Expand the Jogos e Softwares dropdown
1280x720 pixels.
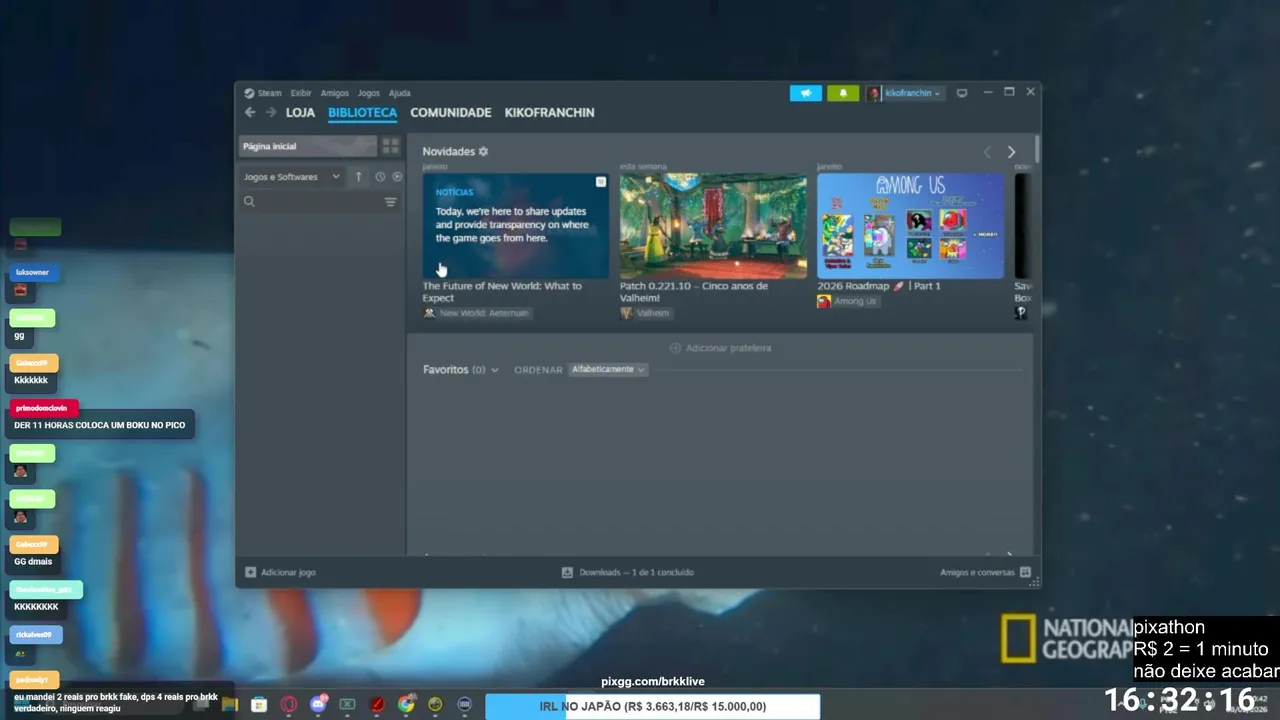[x=291, y=177]
